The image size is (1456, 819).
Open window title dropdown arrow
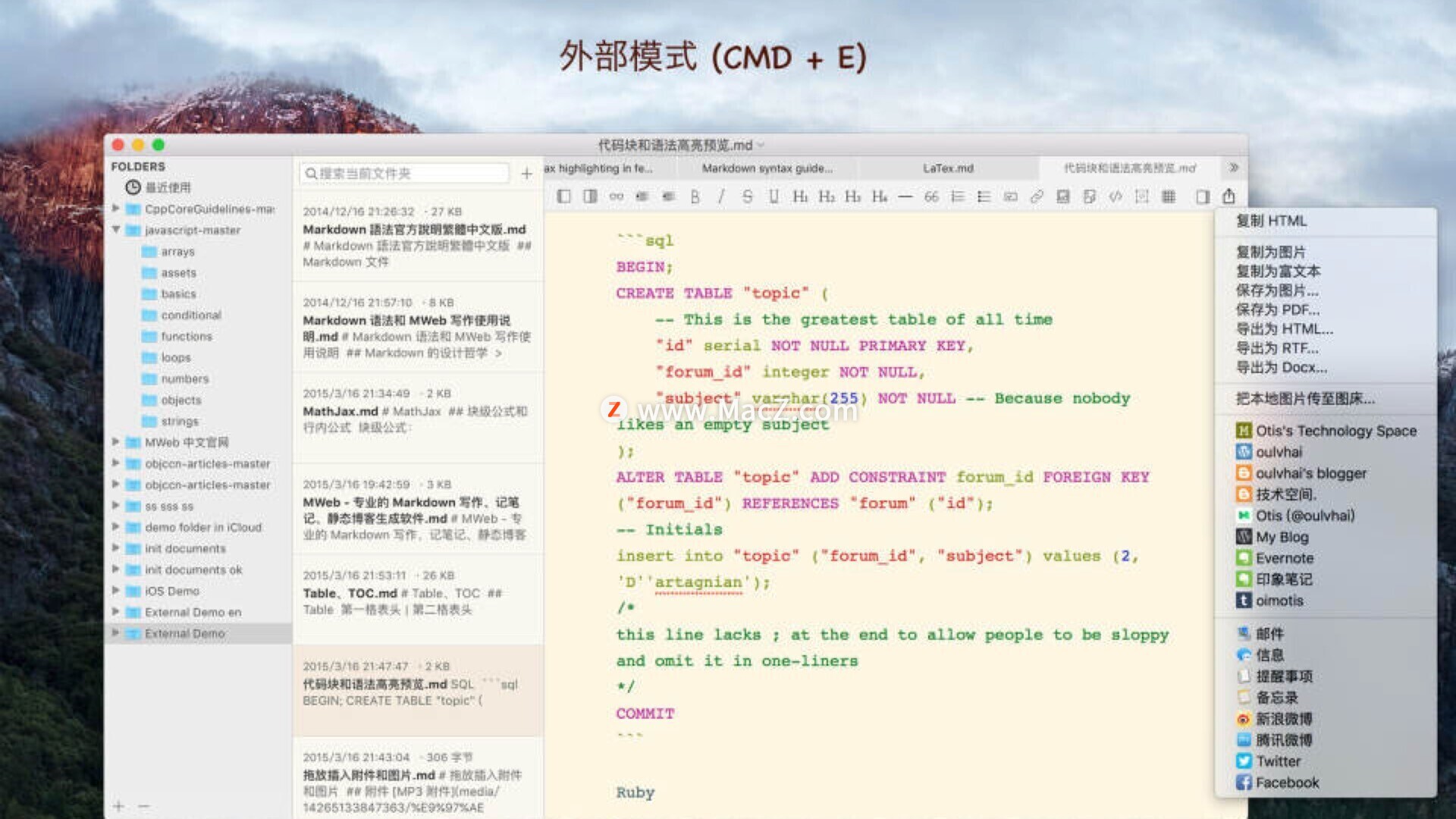[761, 145]
